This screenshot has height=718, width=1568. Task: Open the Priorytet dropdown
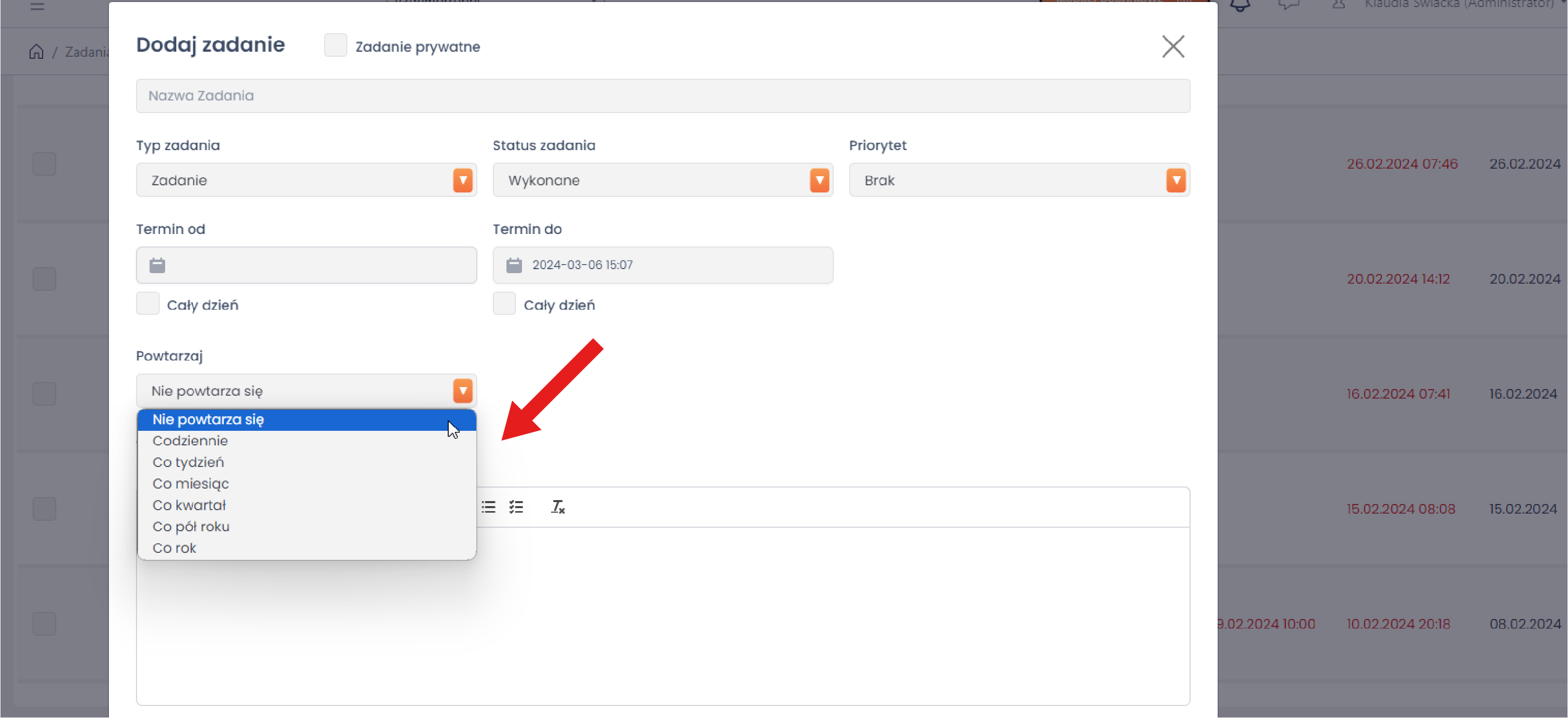tap(1019, 180)
